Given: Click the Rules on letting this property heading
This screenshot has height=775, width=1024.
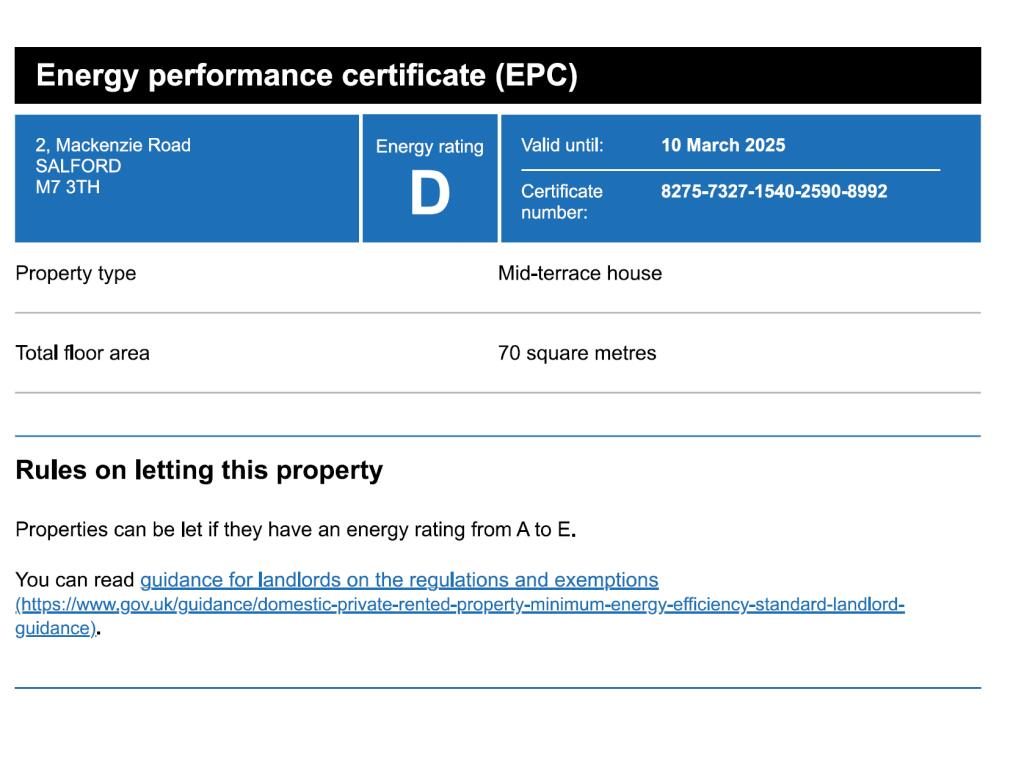Looking at the screenshot, I should pos(199,471).
